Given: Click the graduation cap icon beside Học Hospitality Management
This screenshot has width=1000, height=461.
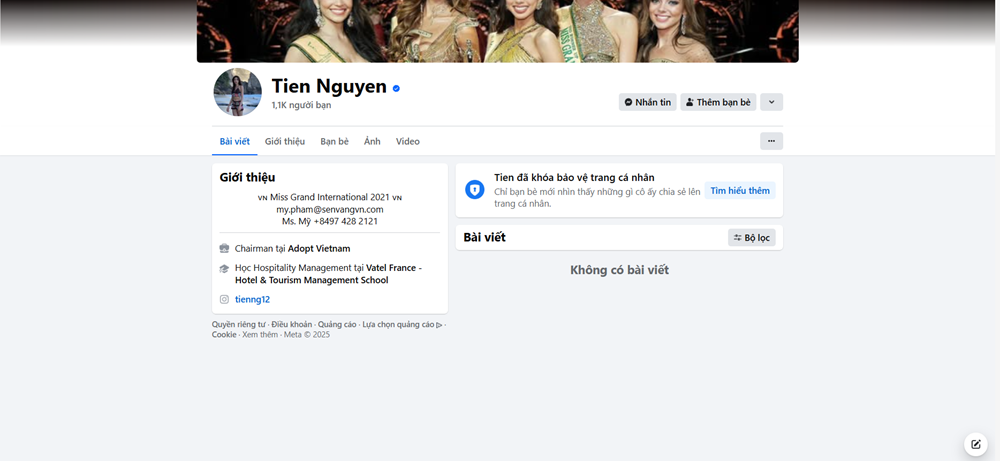Looking at the screenshot, I should coord(224,268).
